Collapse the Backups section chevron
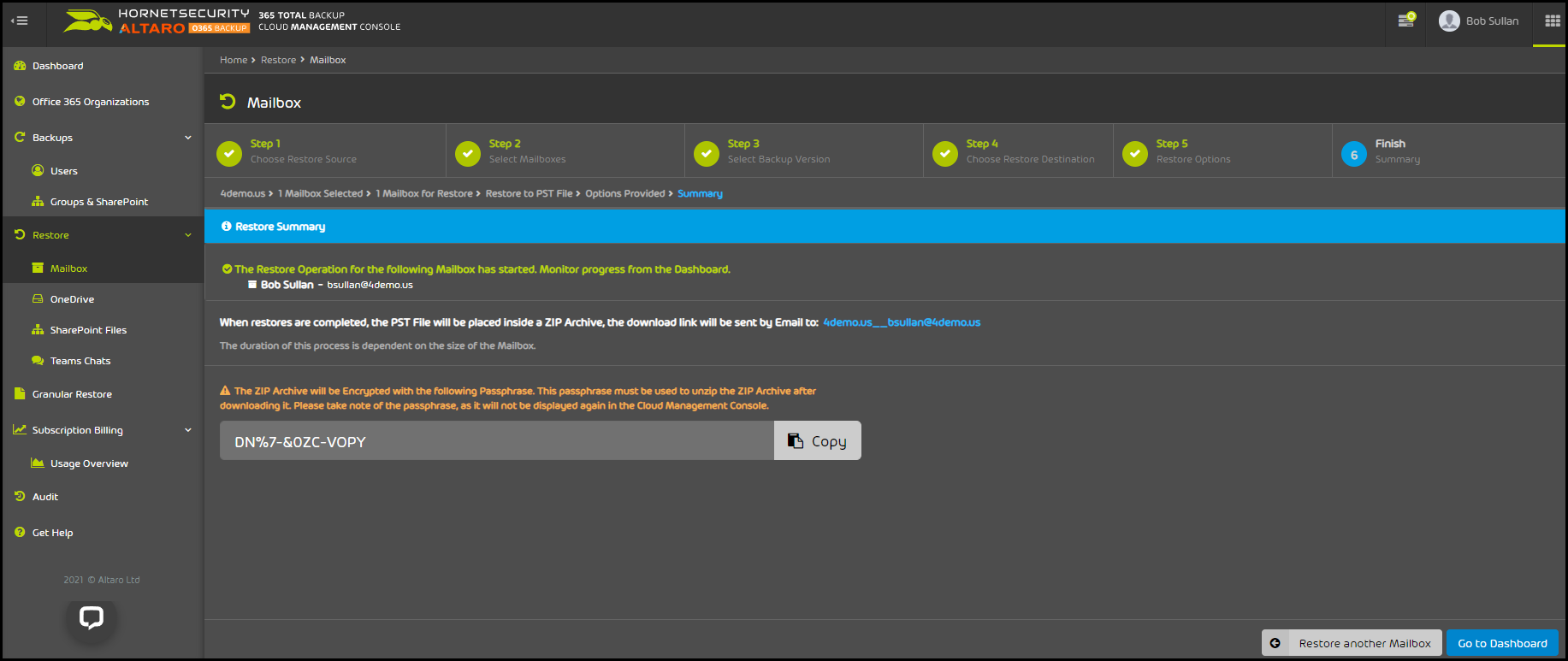The image size is (1568, 661). pyautogui.click(x=188, y=138)
